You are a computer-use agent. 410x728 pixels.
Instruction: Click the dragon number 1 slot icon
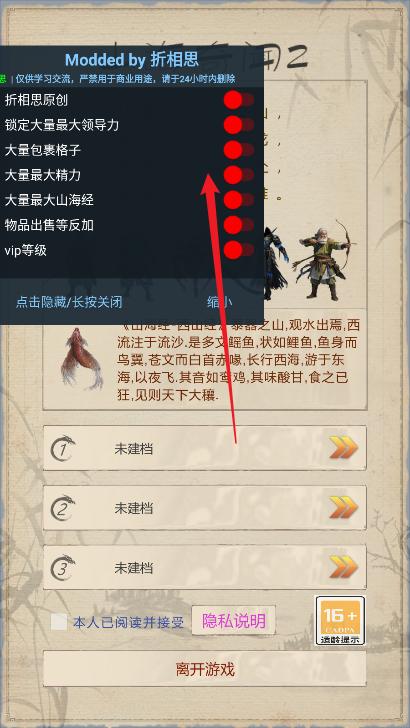63,448
